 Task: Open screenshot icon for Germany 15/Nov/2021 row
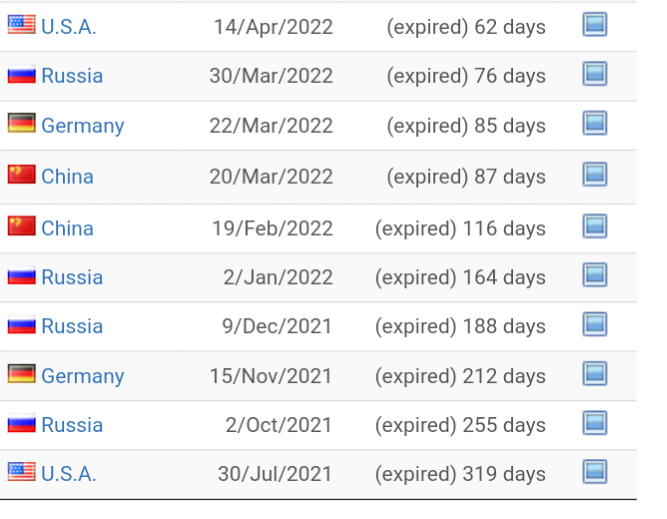pyautogui.click(x=594, y=374)
